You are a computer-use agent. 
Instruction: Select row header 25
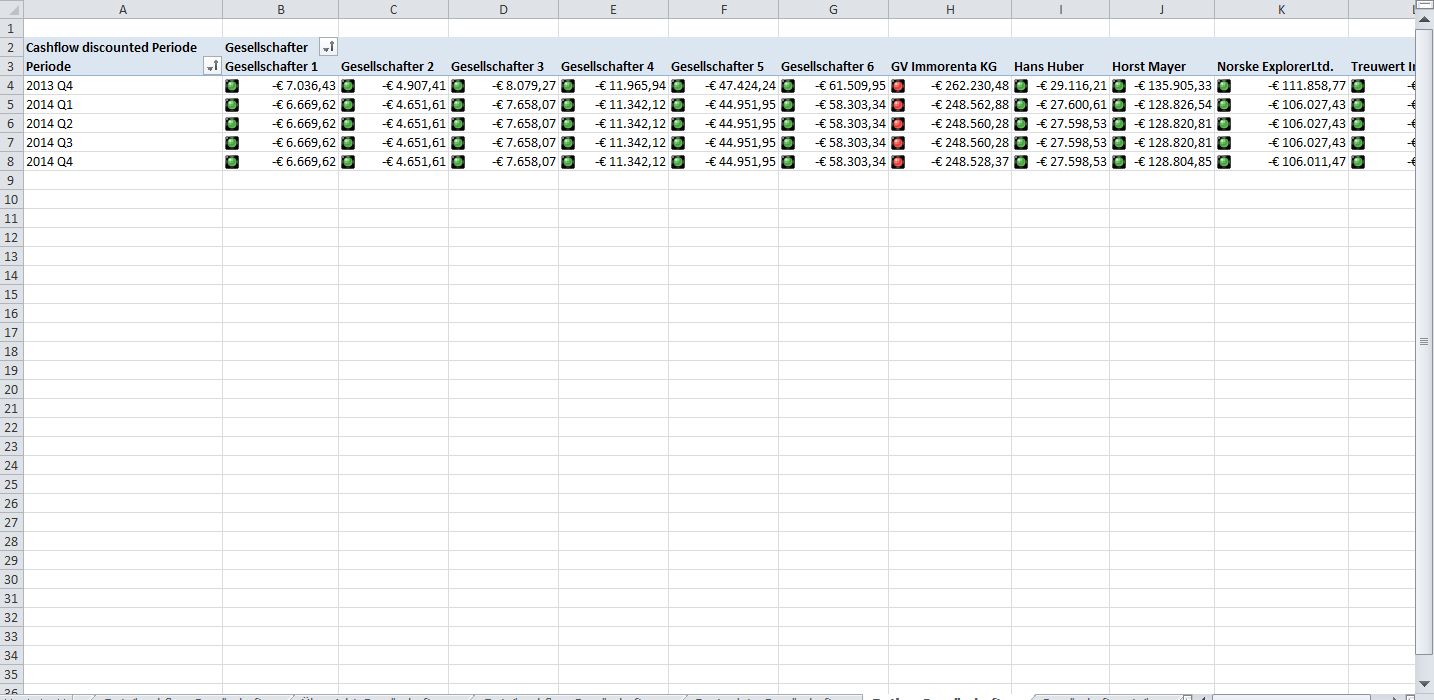[x=11, y=485]
